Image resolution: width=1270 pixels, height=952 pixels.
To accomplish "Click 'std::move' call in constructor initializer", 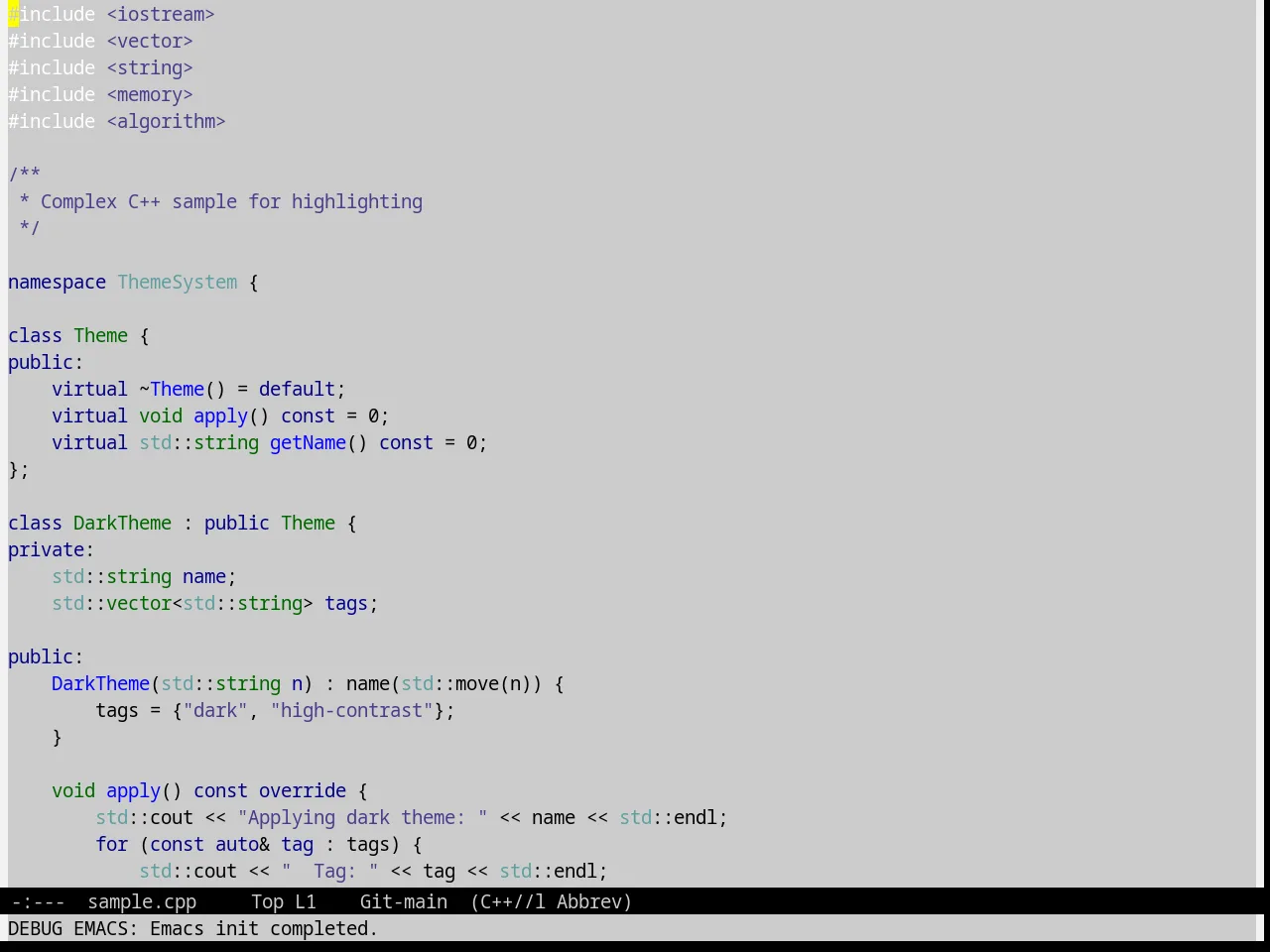I will [x=449, y=683].
